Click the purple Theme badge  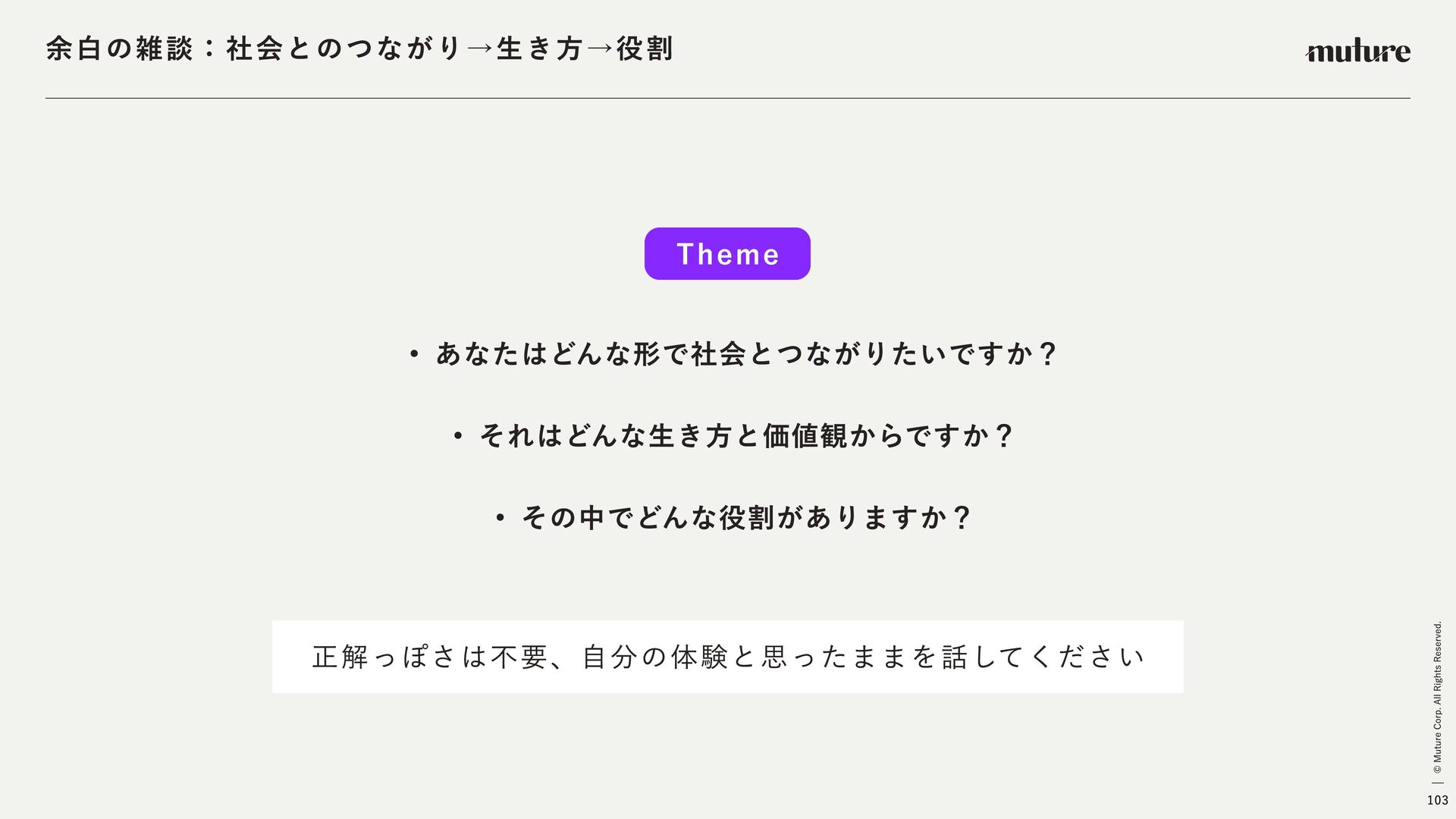click(727, 253)
